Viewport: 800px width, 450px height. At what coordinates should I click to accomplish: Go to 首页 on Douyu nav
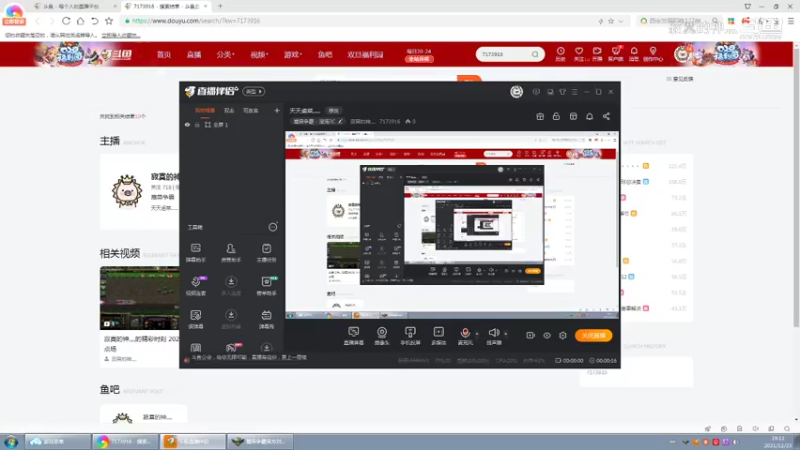(x=164, y=55)
